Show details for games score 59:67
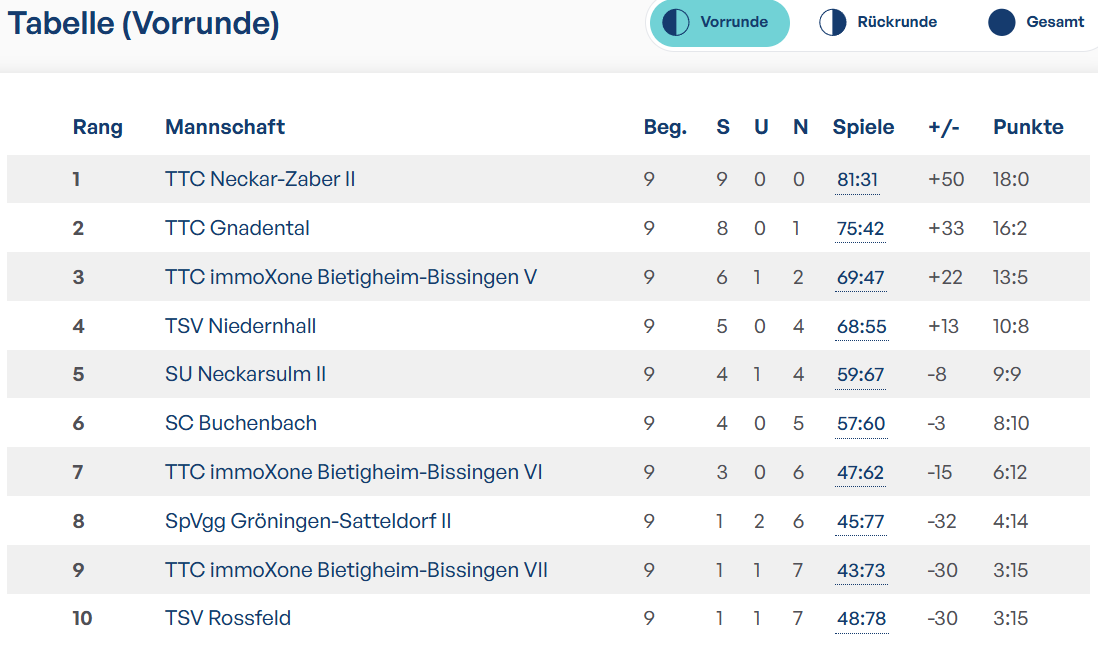This screenshot has width=1098, height=652. [x=860, y=375]
